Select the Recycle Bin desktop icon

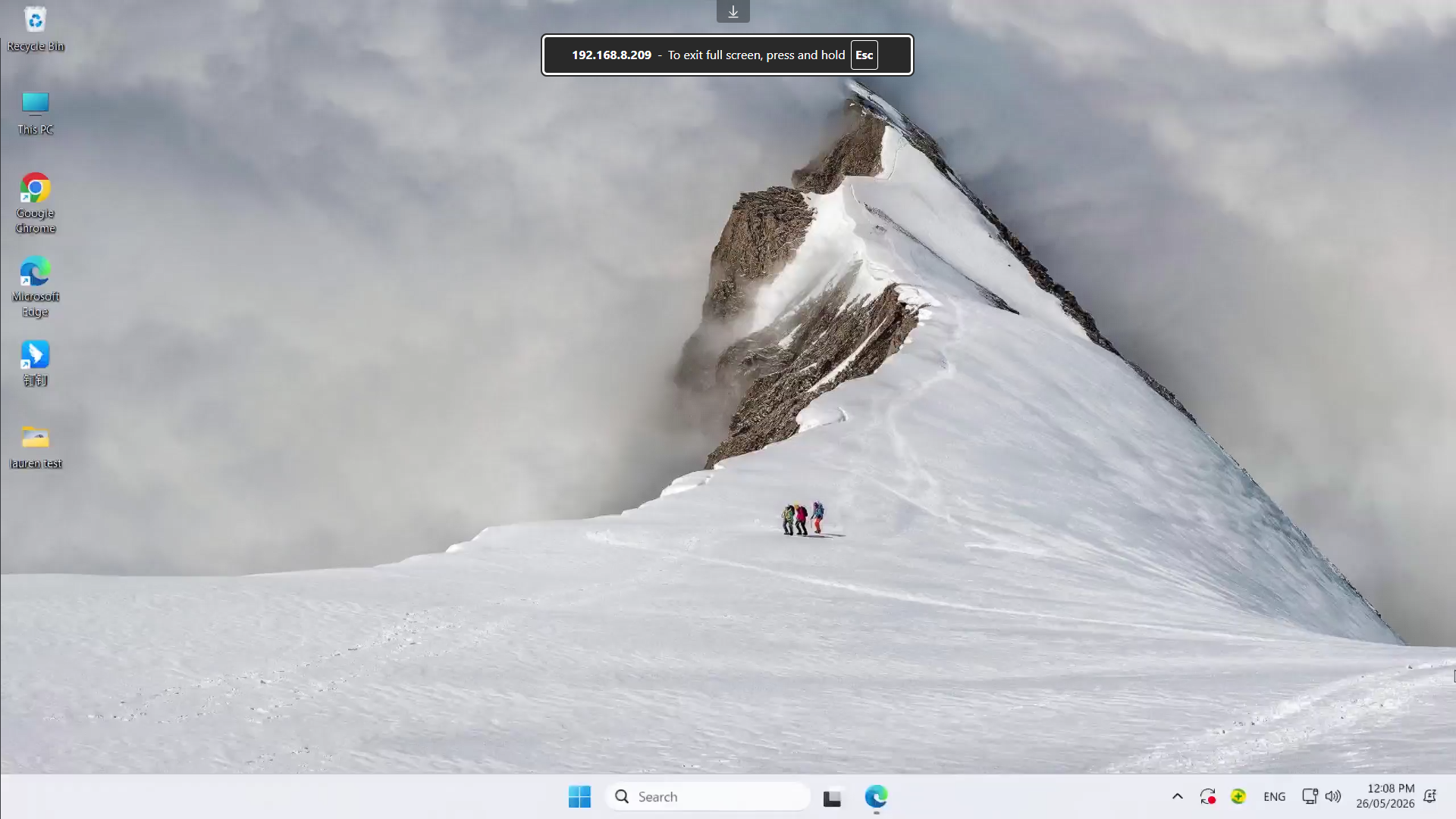[x=35, y=29]
